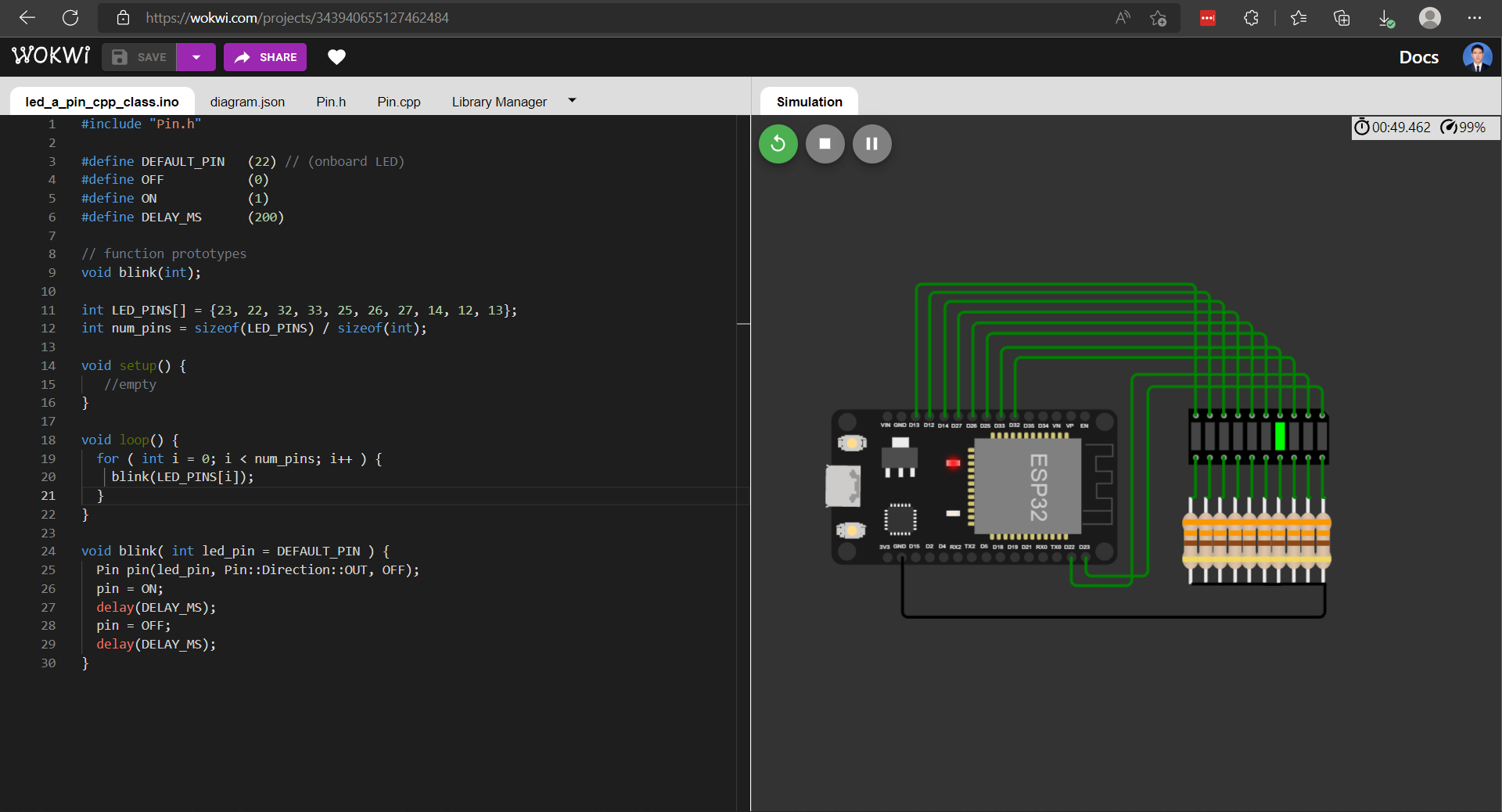Click the num_pins sizeof line
Viewport: 1502px width, 812px height.
254,328
